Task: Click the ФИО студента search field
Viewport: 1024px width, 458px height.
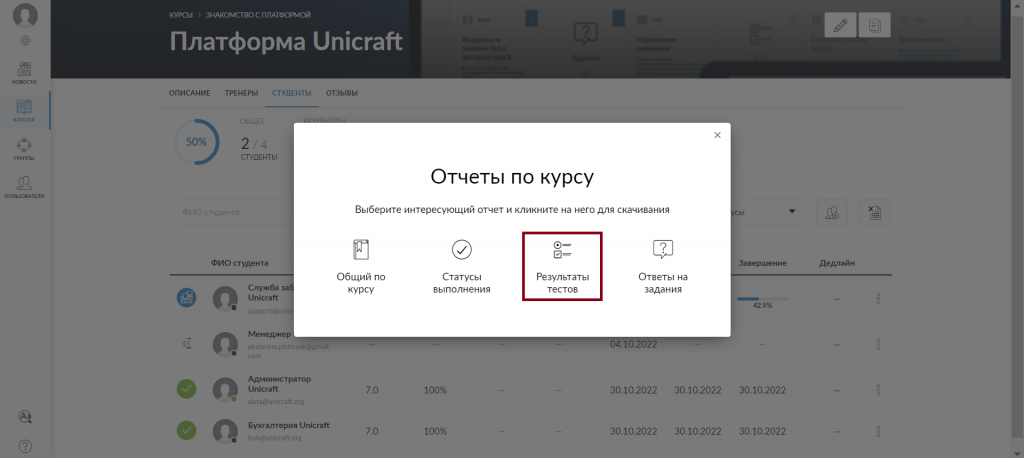Action: (x=232, y=212)
